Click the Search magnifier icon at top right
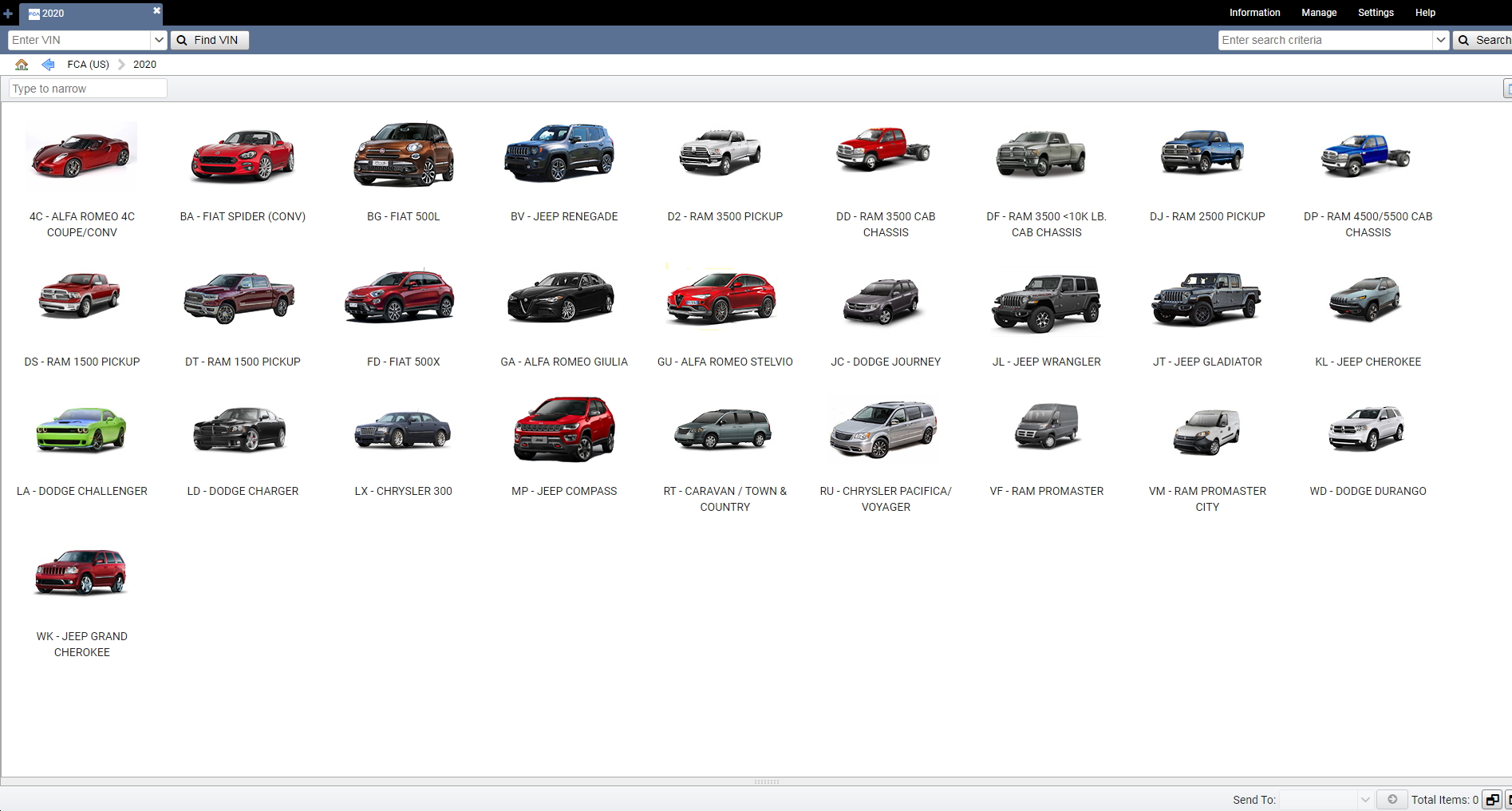 pos(1464,40)
